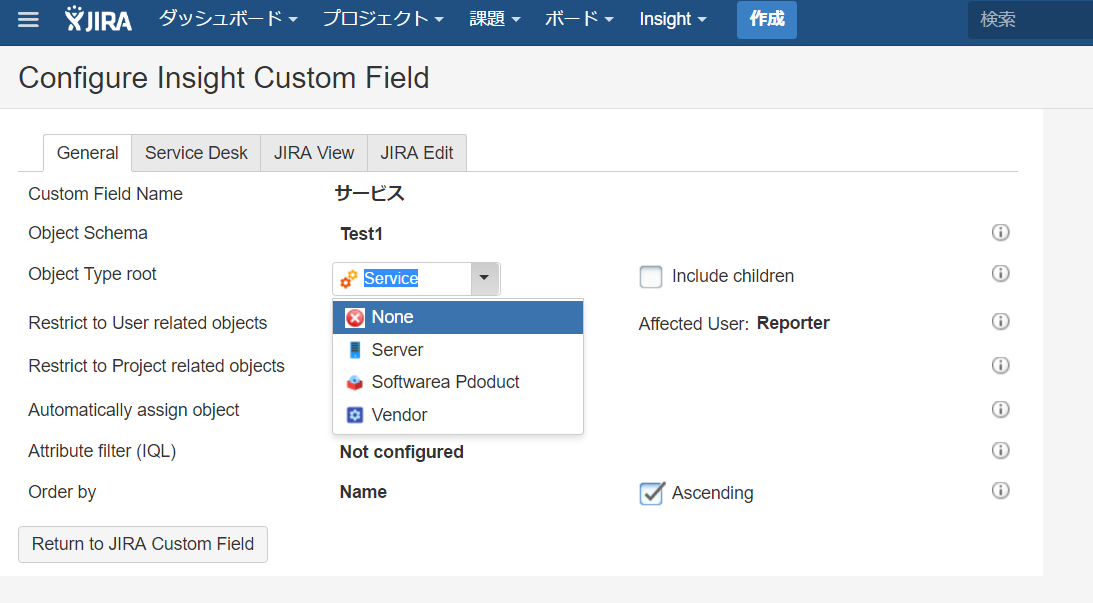
Task: Click the Not configured attribute filter value
Action: pos(402,452)
